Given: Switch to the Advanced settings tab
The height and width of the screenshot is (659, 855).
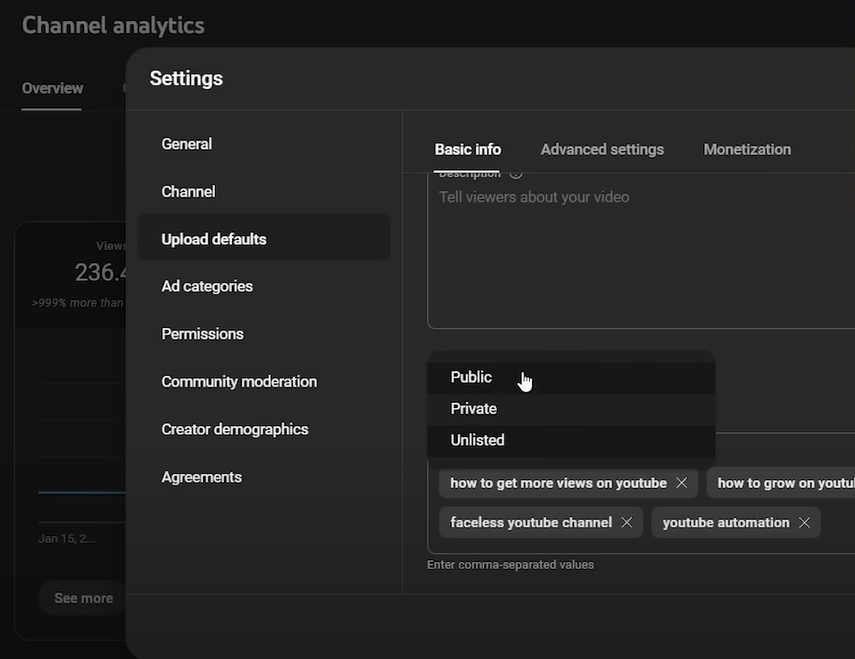Looking at the screenshot, I should (602, 149).
